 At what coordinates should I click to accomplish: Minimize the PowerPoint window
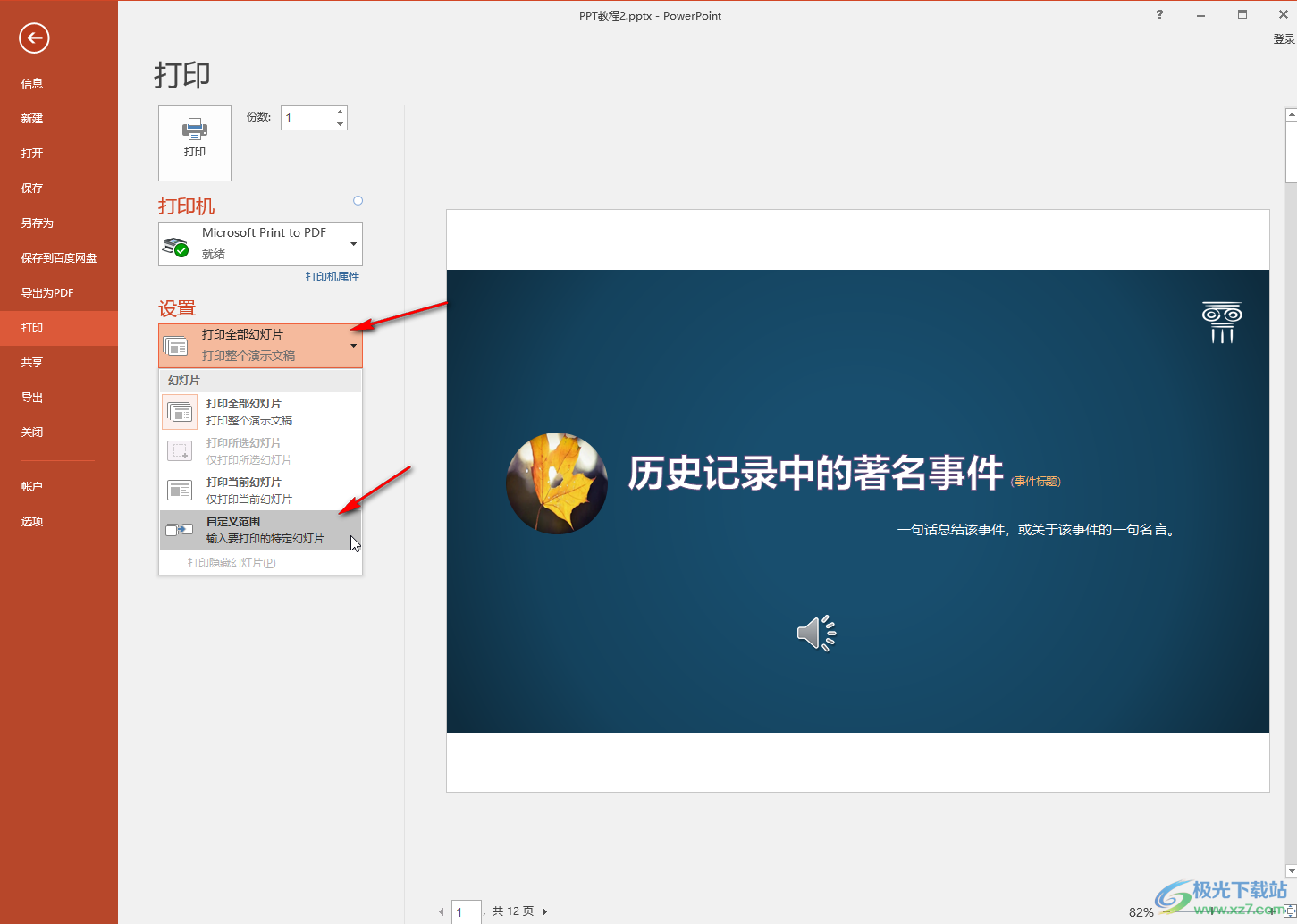click(1200, 14)
